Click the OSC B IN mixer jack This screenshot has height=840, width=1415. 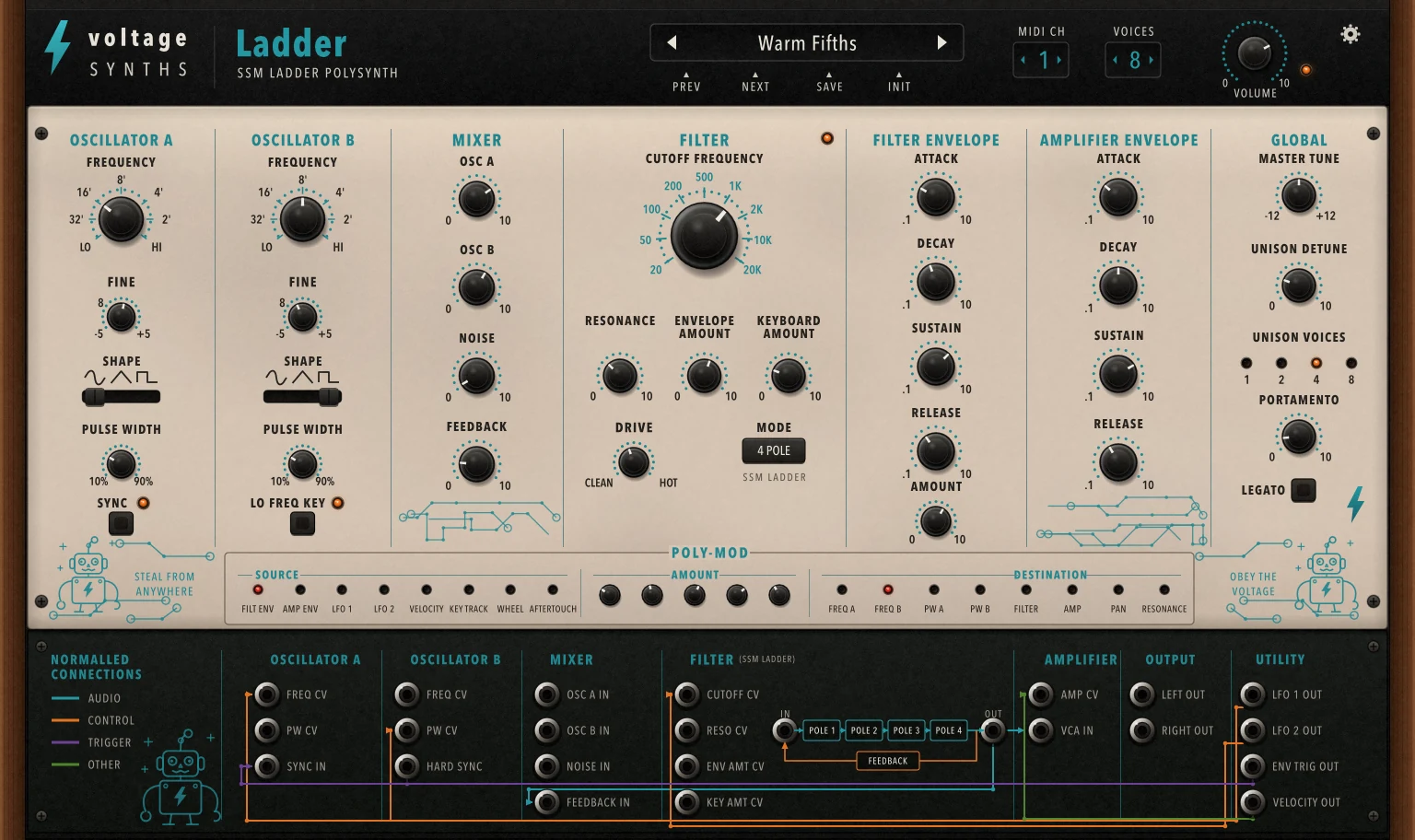[x=547, y=730]
